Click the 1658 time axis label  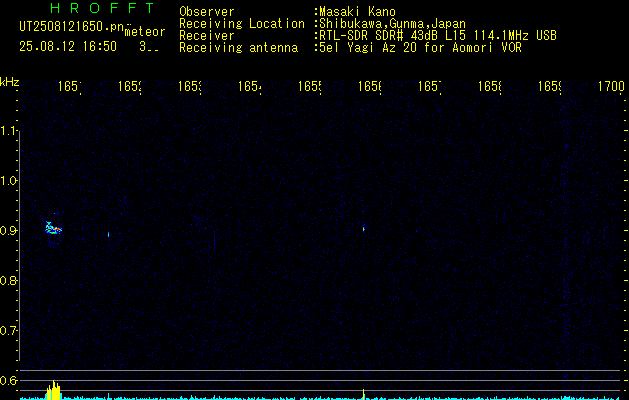pos(490,86)
